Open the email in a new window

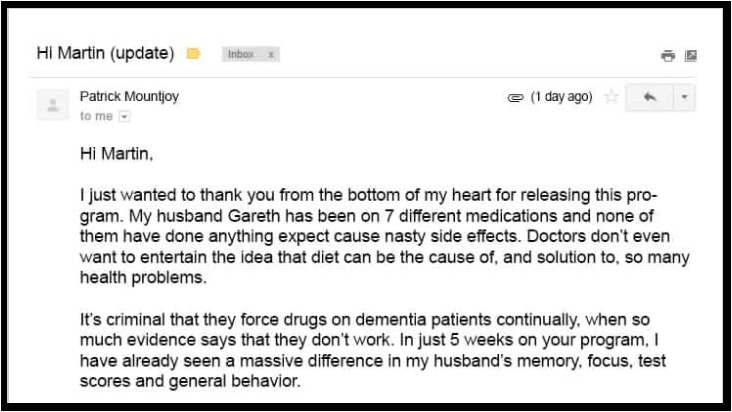tap(690, 56)
